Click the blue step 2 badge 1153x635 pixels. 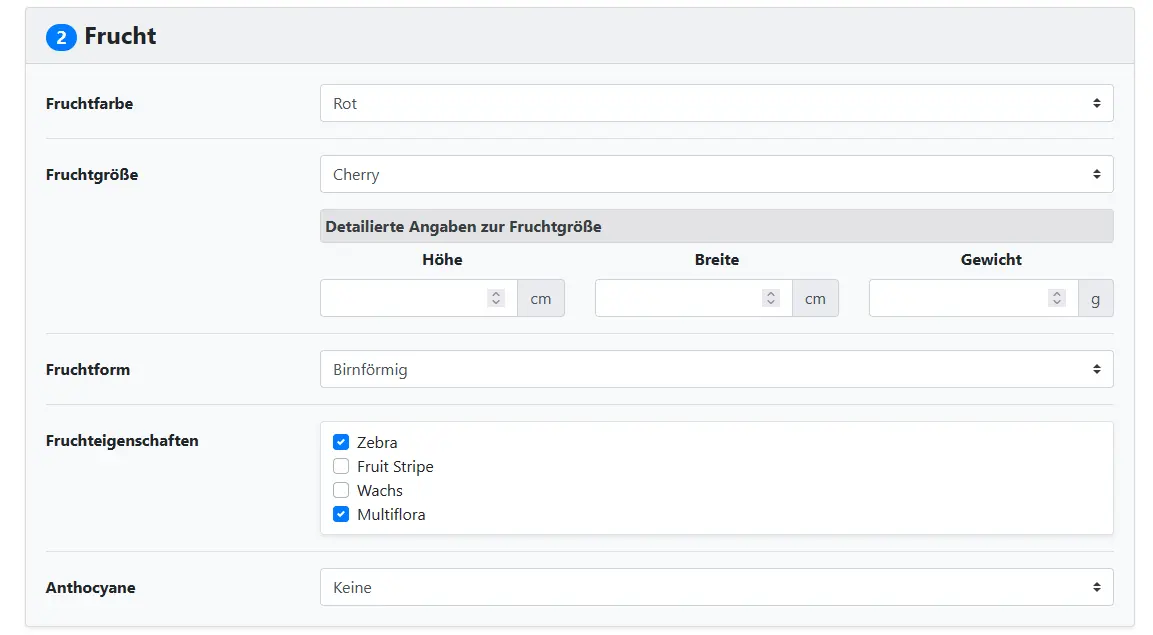pyautogui.click(x=61, y=37)
